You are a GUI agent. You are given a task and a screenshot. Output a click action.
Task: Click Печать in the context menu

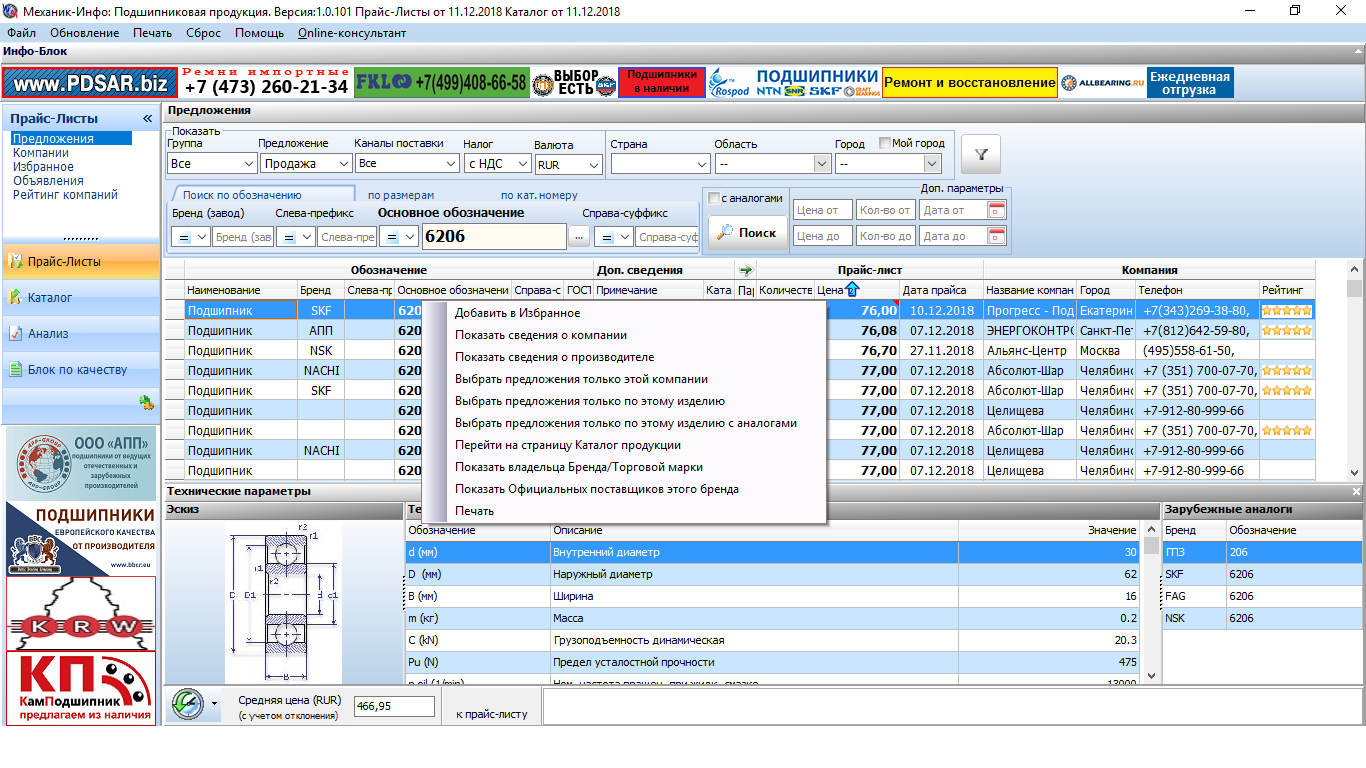[474, 511]
